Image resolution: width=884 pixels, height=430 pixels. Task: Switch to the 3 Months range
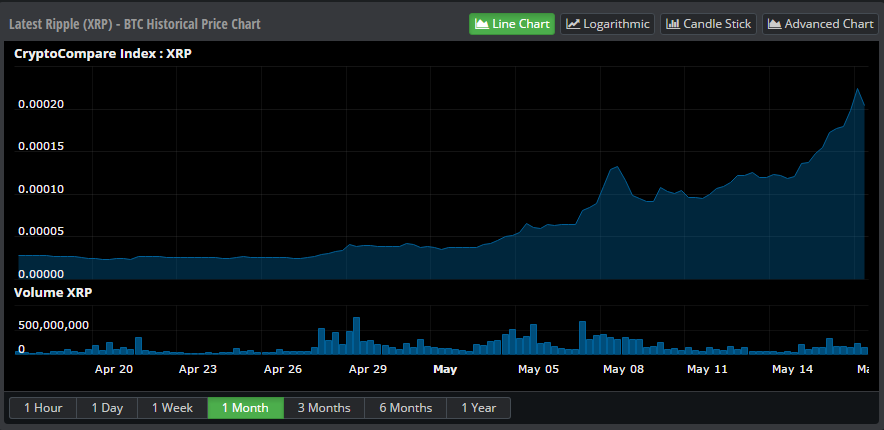[323, 408]
